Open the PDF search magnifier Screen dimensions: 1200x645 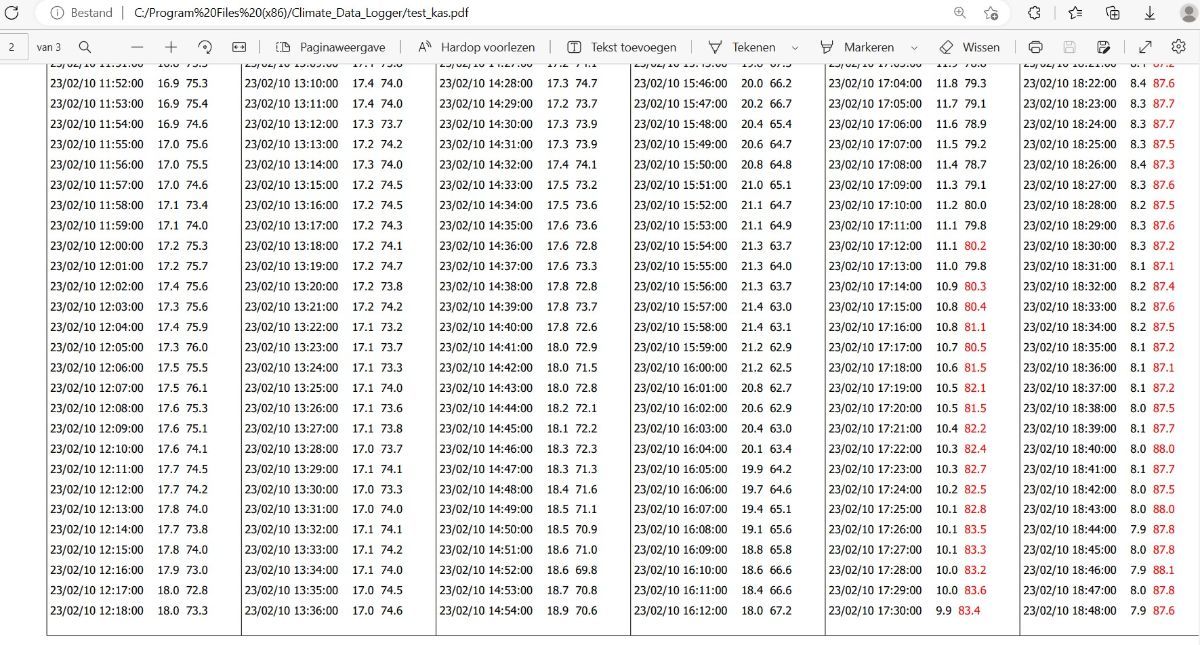85,47
